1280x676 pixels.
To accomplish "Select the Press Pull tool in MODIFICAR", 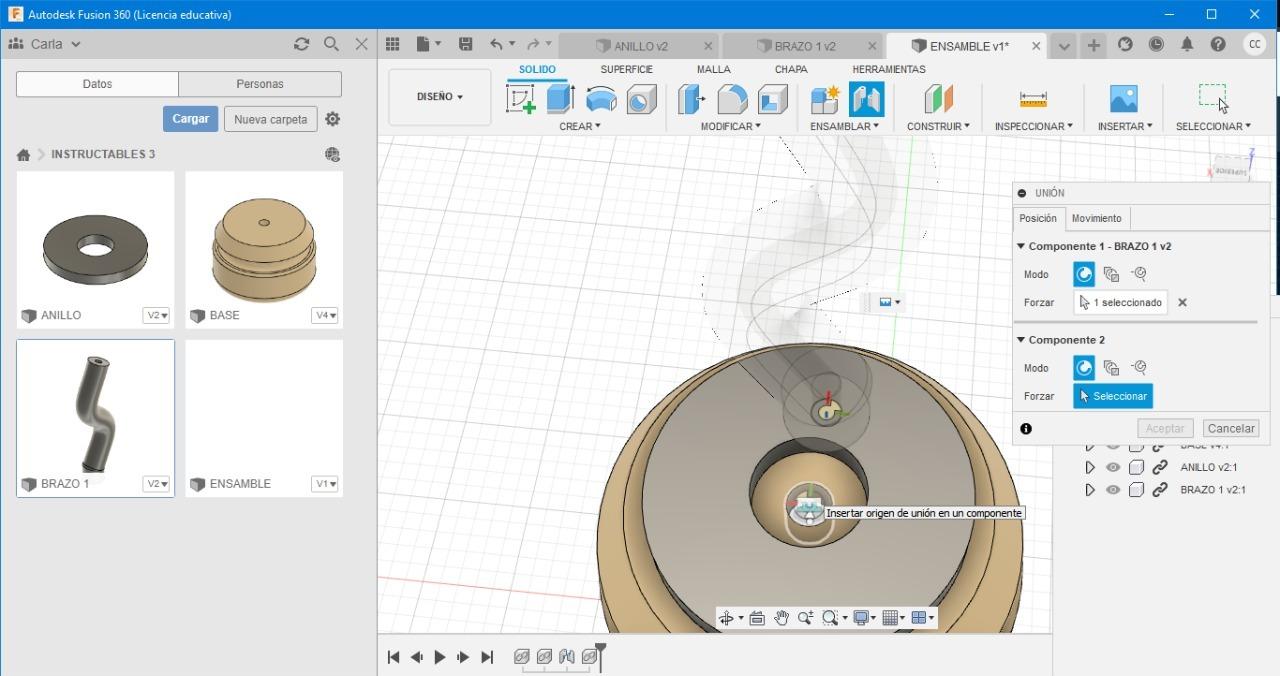I will (691, 99).
